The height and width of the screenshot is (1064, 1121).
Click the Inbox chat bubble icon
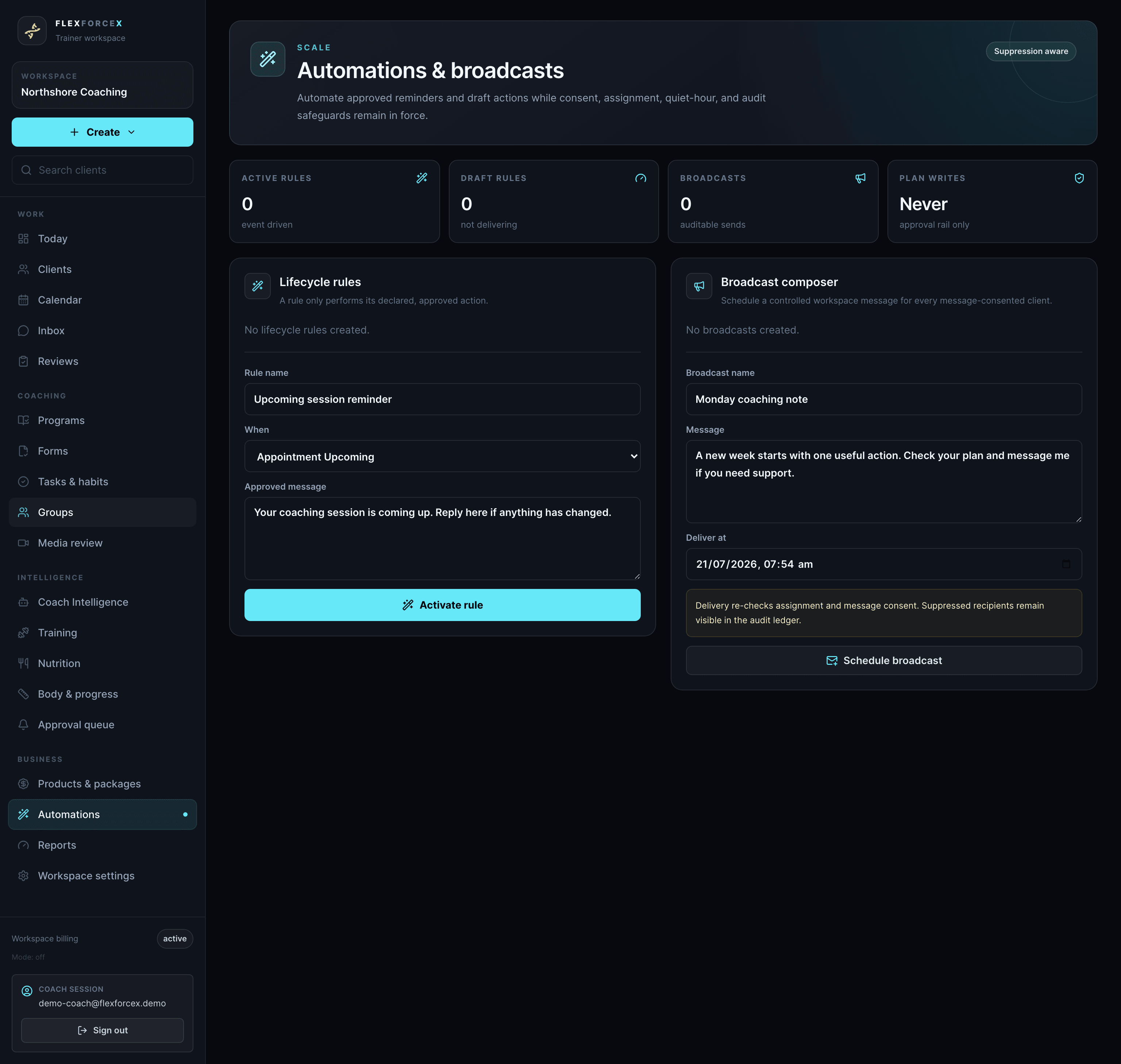(23, 331)
